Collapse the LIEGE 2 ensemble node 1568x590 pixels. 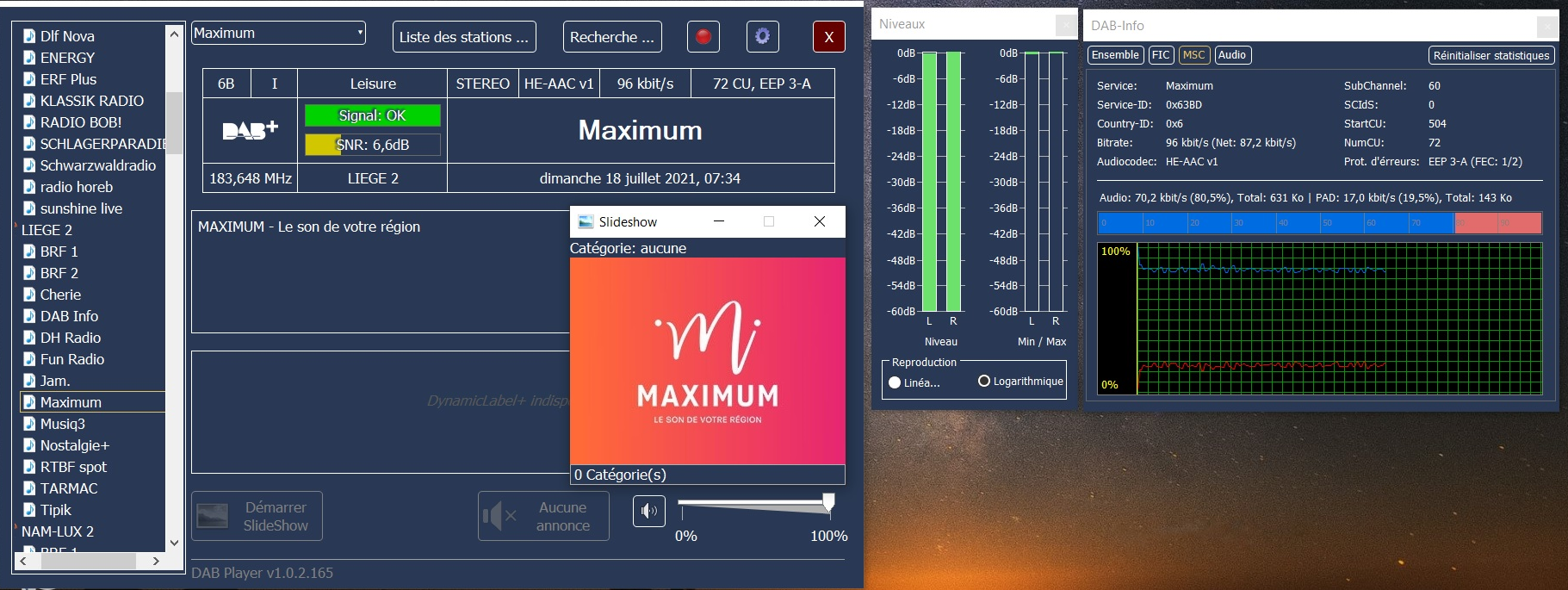click(16, 227)
